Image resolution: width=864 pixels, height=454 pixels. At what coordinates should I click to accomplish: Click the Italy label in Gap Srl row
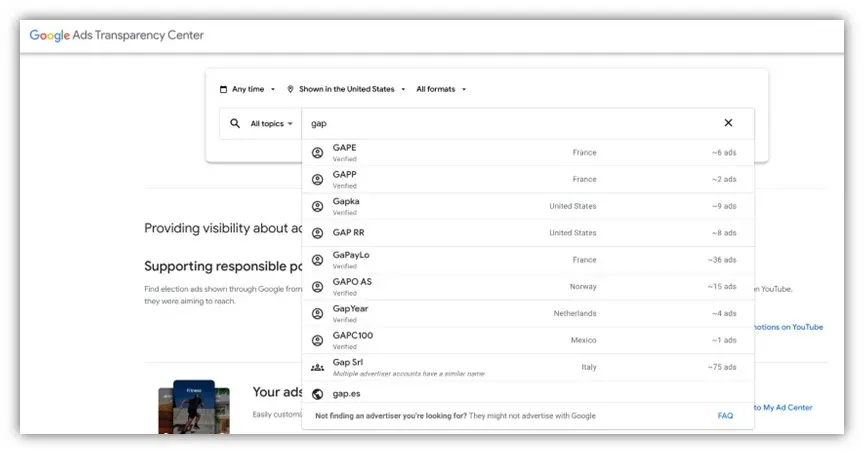pos(588,367)
